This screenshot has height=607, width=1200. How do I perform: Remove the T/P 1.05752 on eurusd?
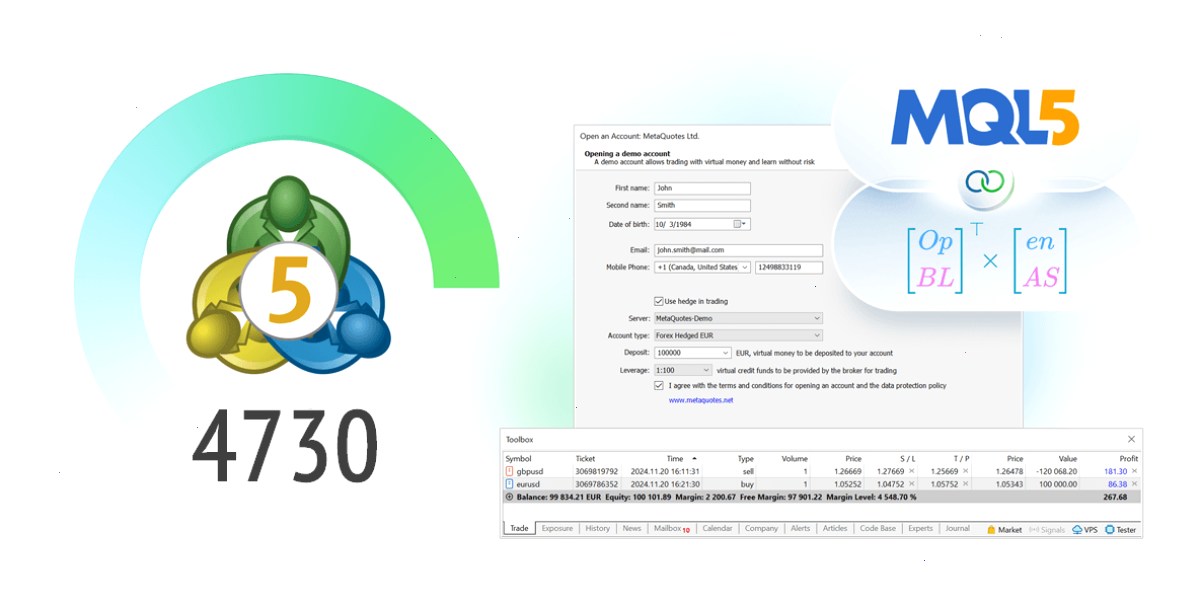tap(965, 484)
